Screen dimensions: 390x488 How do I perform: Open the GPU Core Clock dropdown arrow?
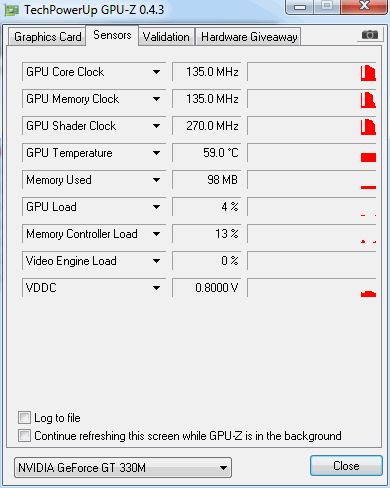click(156, 72)
